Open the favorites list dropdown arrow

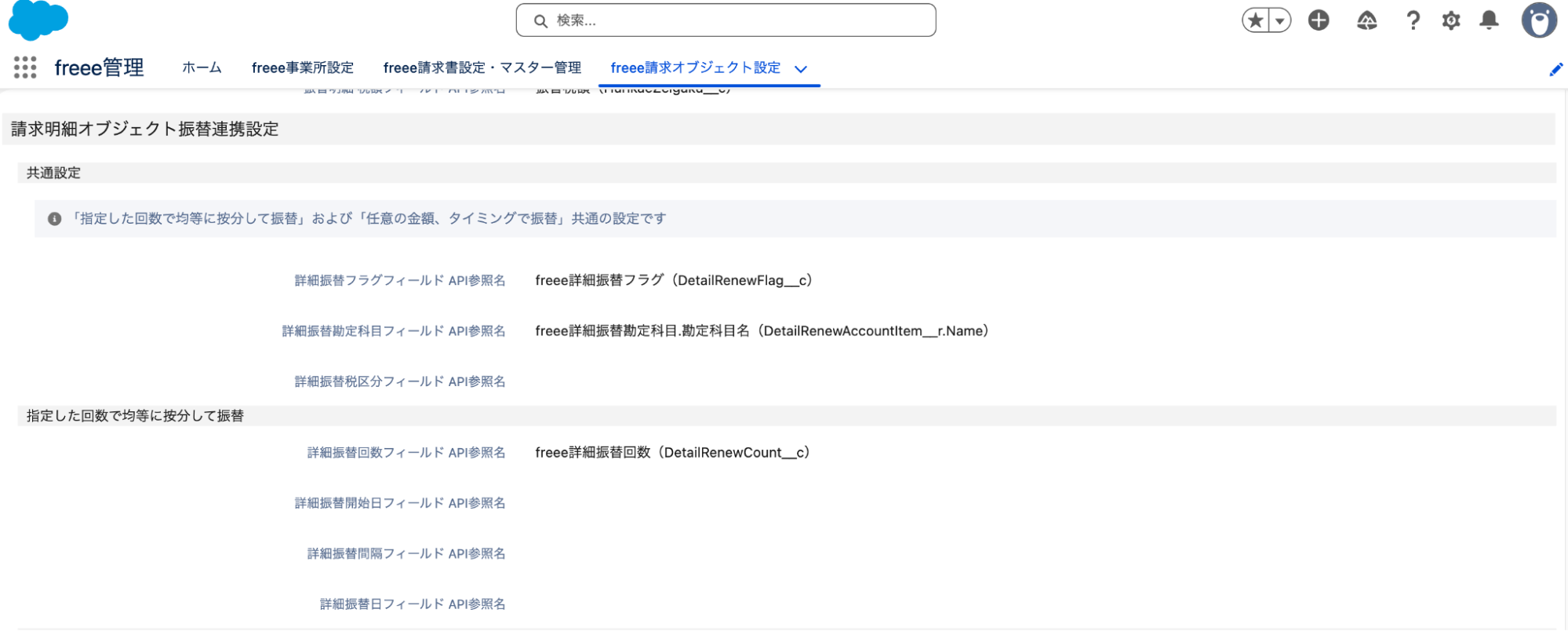click(x=1280, y=20)
